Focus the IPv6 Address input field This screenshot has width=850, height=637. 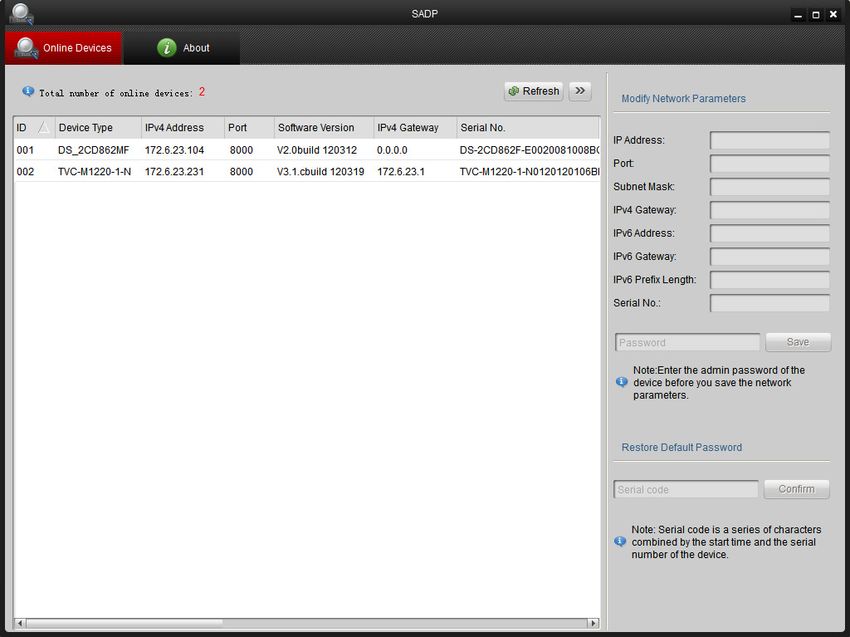[769, 234]
